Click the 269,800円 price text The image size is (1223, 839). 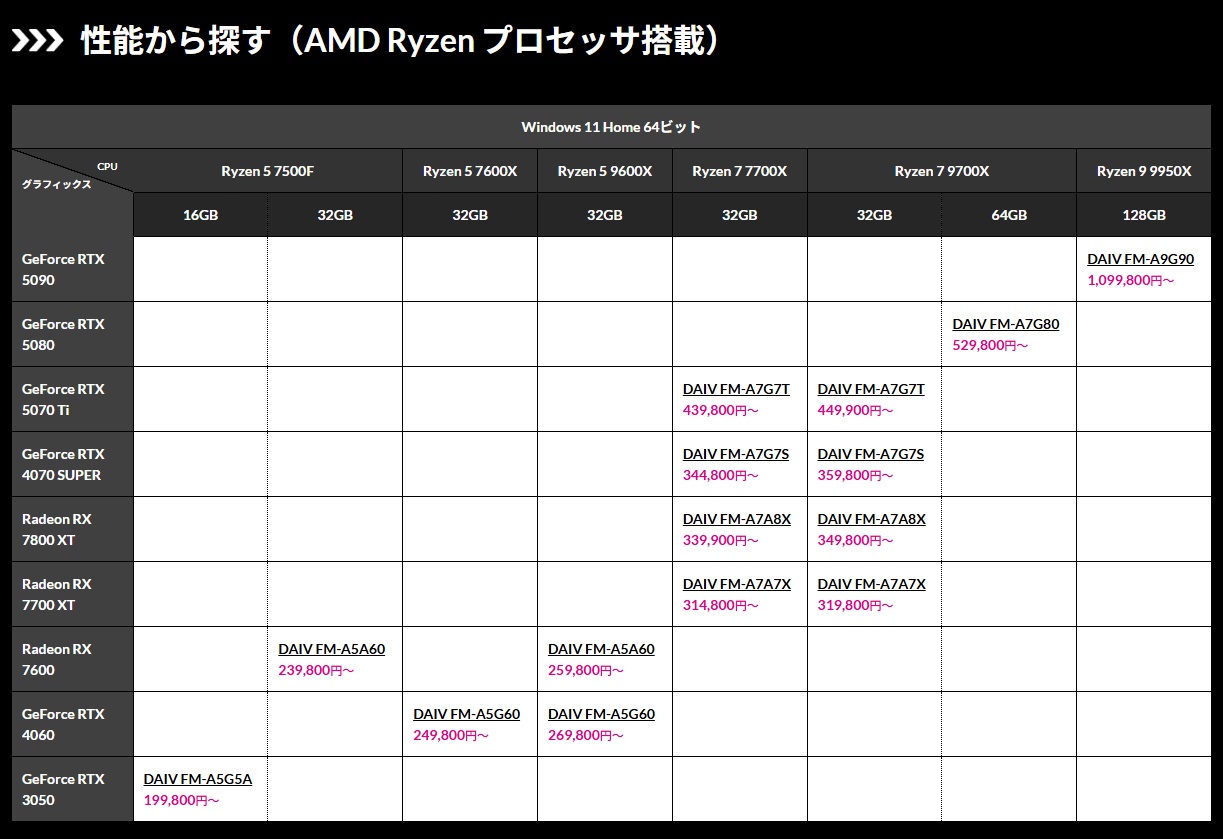586,736
